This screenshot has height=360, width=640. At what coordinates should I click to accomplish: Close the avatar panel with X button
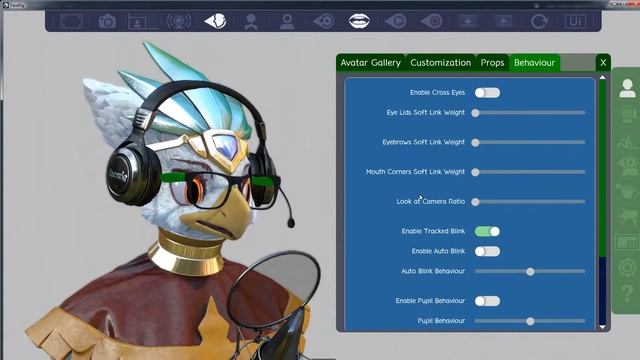603,63
